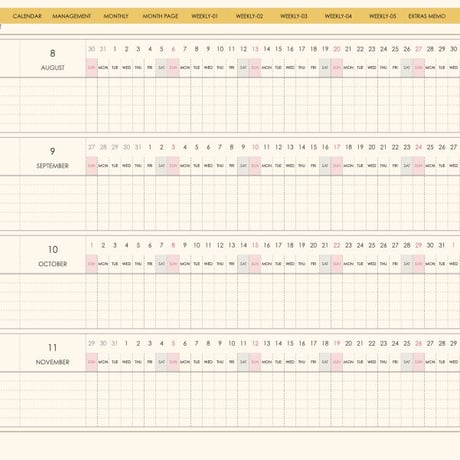Click first gray SAT cell in November
Viewport: 460px width, 460px height.
[161, 362]
